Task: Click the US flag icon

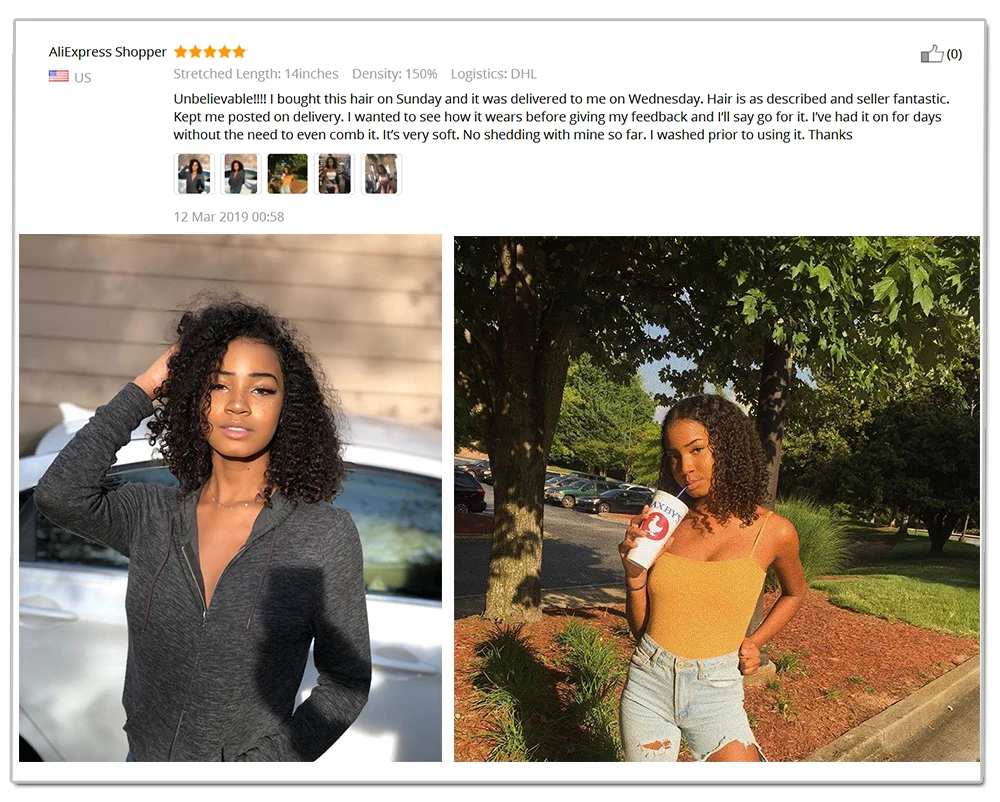Action: pyautogui.click(x=59, y=77)
